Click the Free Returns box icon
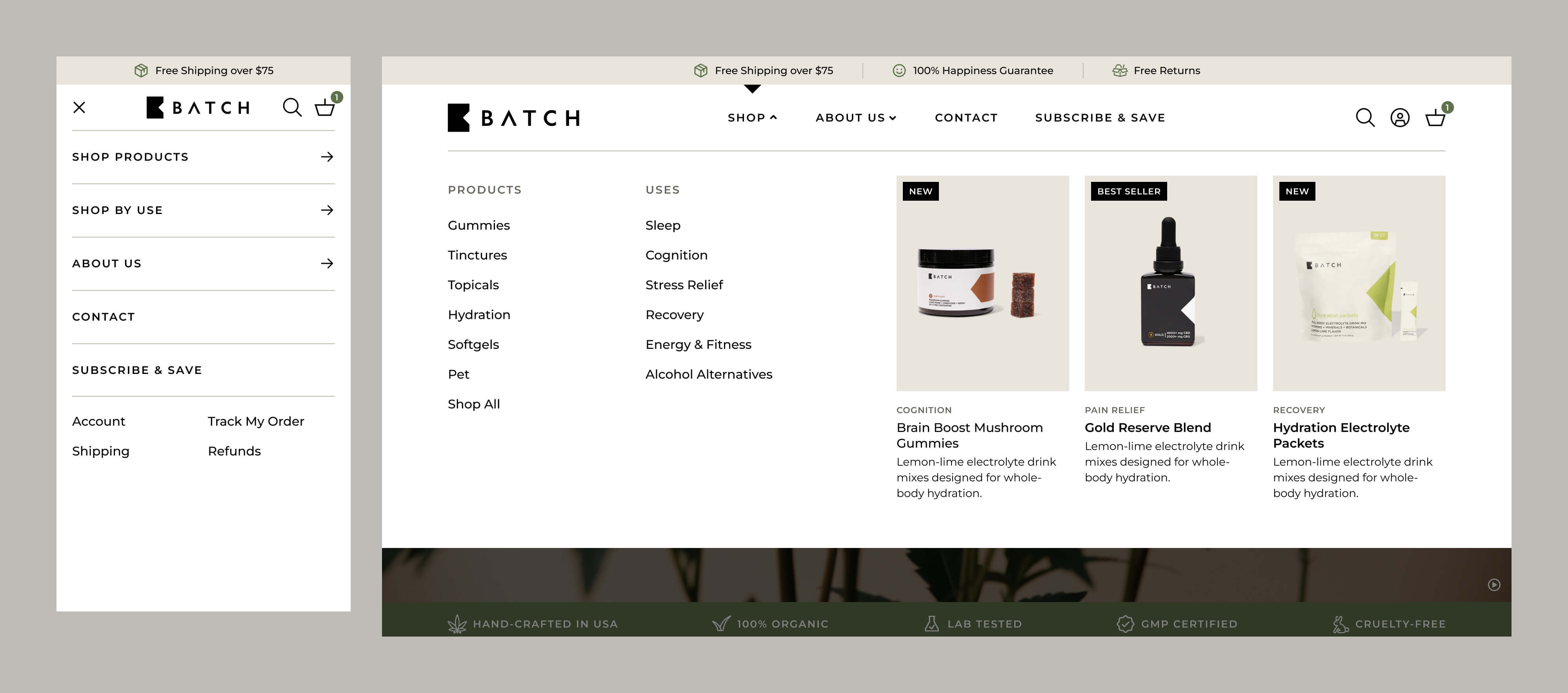1568x693 pixels. [x=1120, y=71]
